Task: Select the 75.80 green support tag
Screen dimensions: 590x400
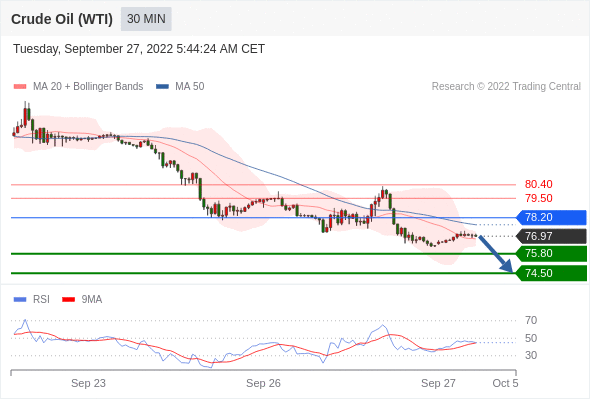Action: coord(552,254)
